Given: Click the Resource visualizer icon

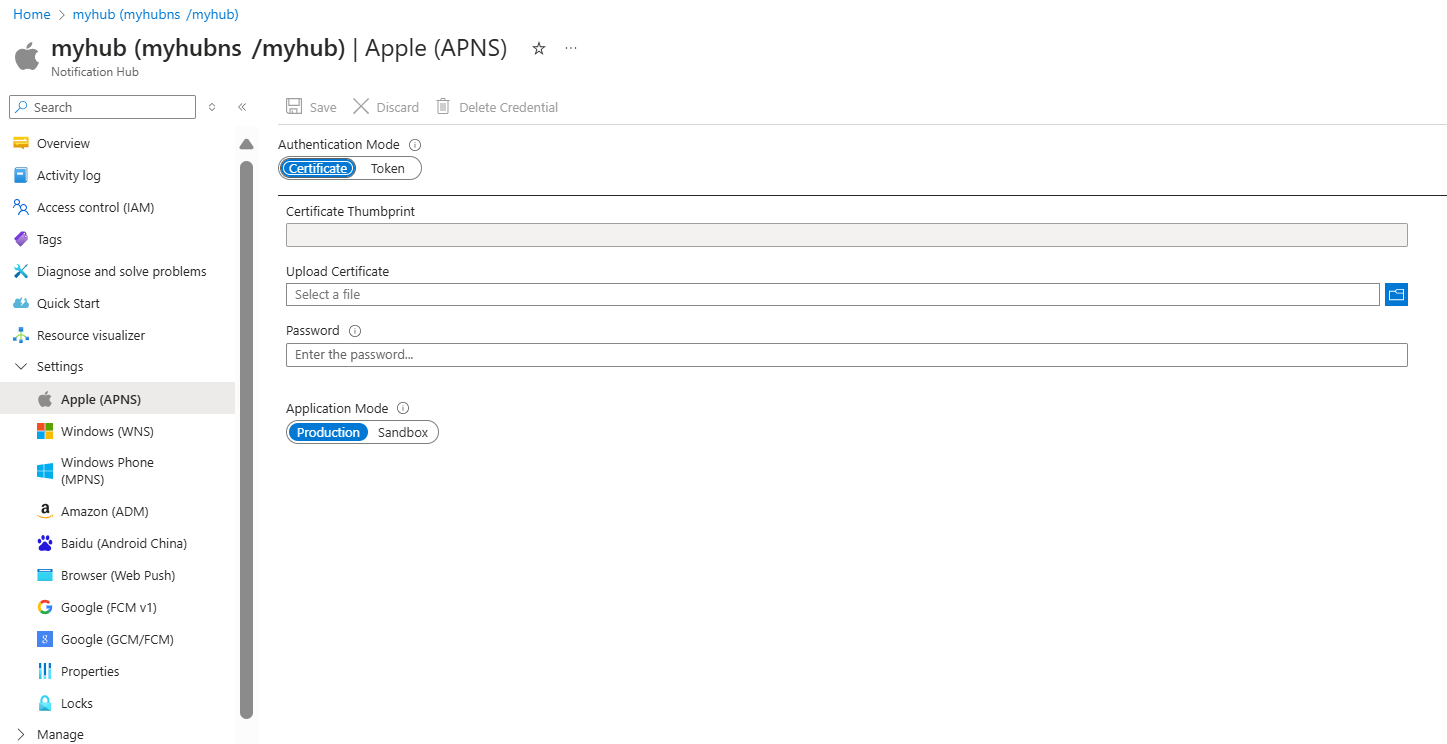Looking at the screenshot, I should point(22,334).
